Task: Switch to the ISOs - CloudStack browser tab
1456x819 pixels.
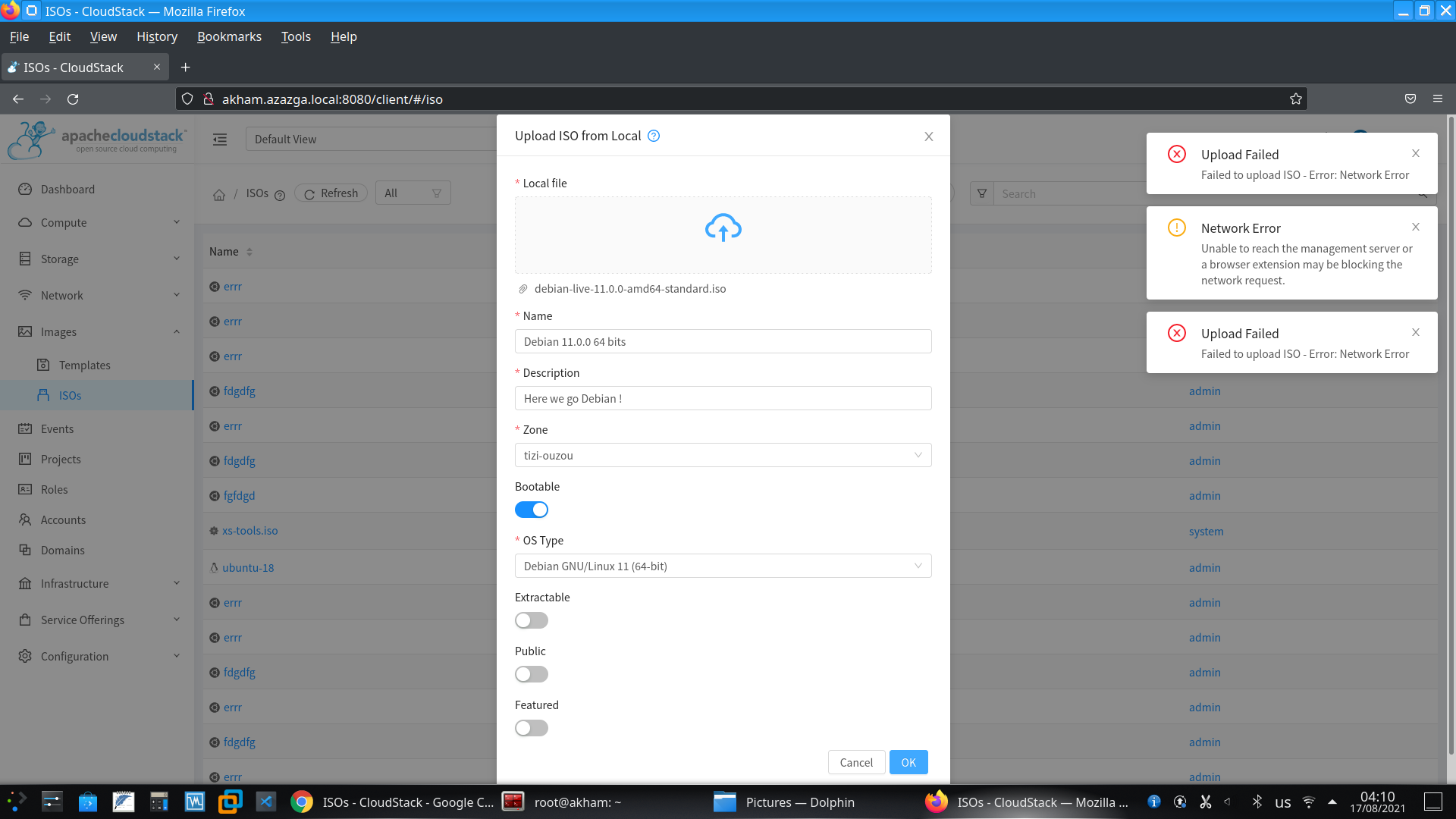Action: tap(73, 67)
